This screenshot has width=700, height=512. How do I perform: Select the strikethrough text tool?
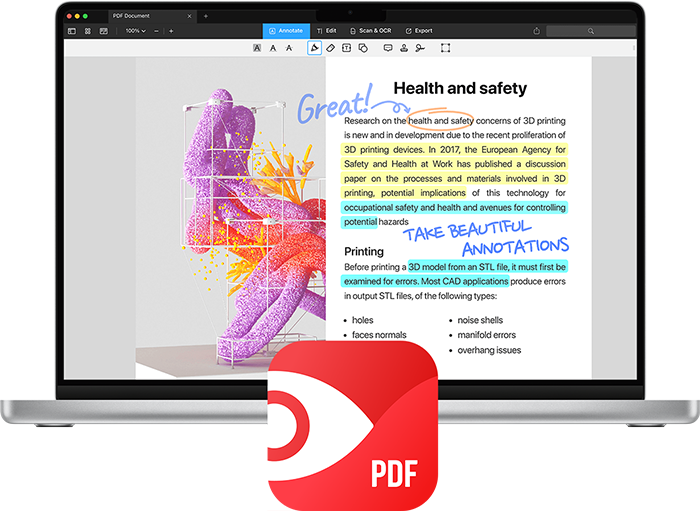click(x=289, y=48)
